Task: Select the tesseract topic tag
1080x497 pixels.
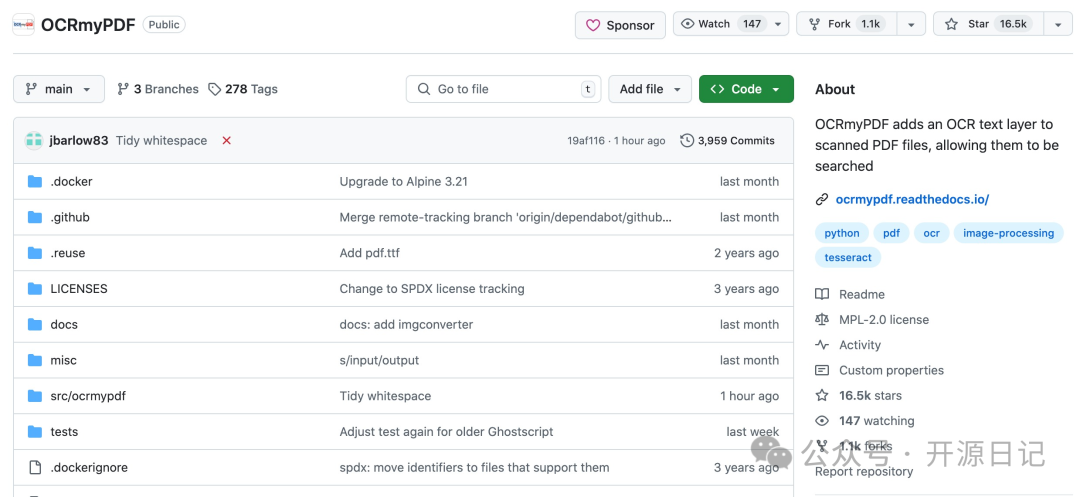Action: pyautogui.click(x=848, y=258)
